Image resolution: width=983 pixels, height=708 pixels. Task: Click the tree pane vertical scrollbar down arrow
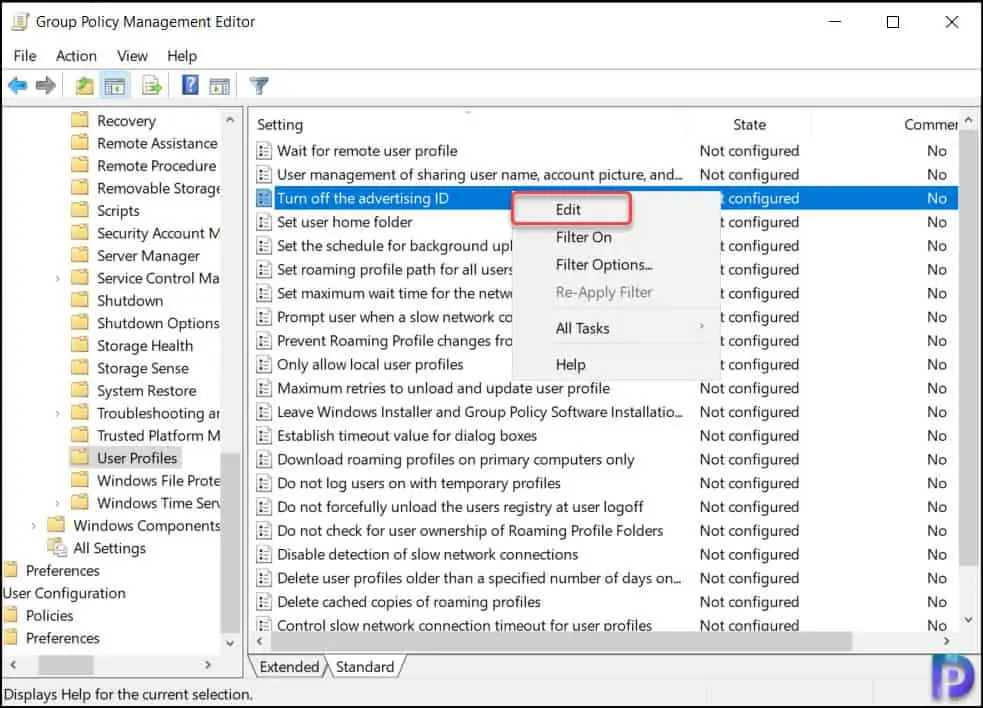(230, 643)
